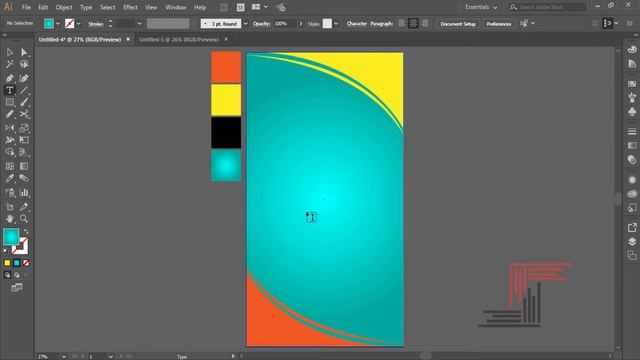Activate the Type tool
The image size is (640, 360).
click(x=9, y=90)
